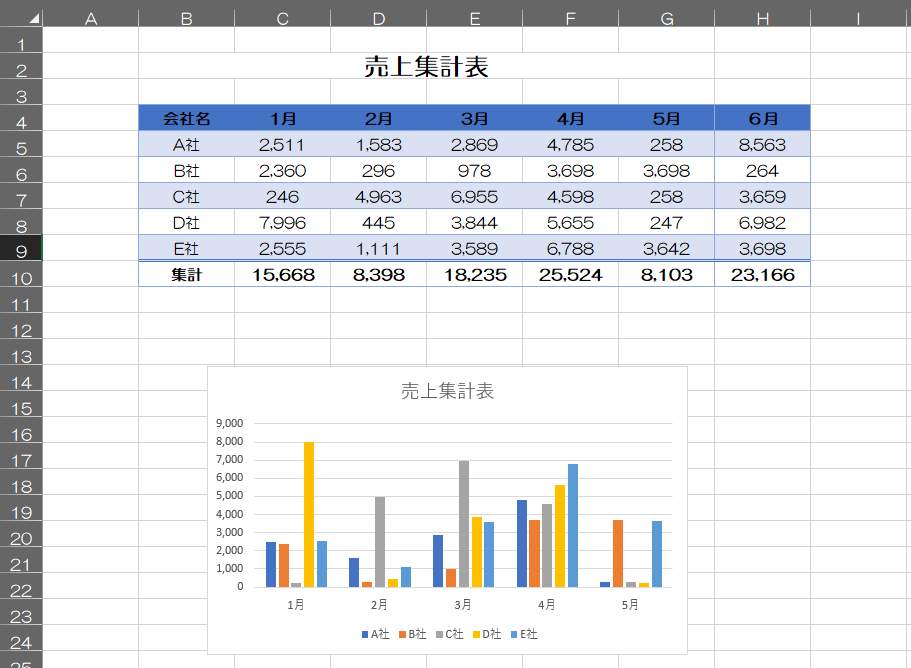Select the 6月 table header cell

pyautogui.click(x=762, y=118)
